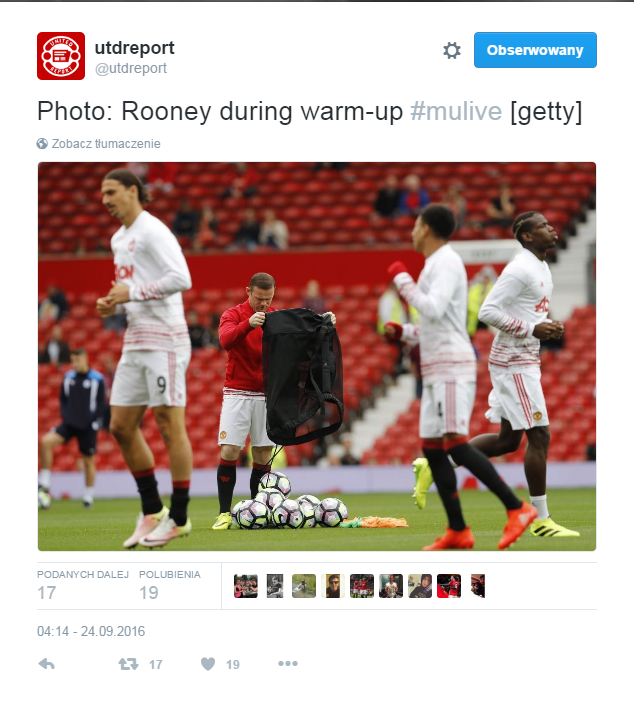Viewport: 634px width, 702px height.
Task: Open the last partially visible liker avatar
Action: click(478, 586)
